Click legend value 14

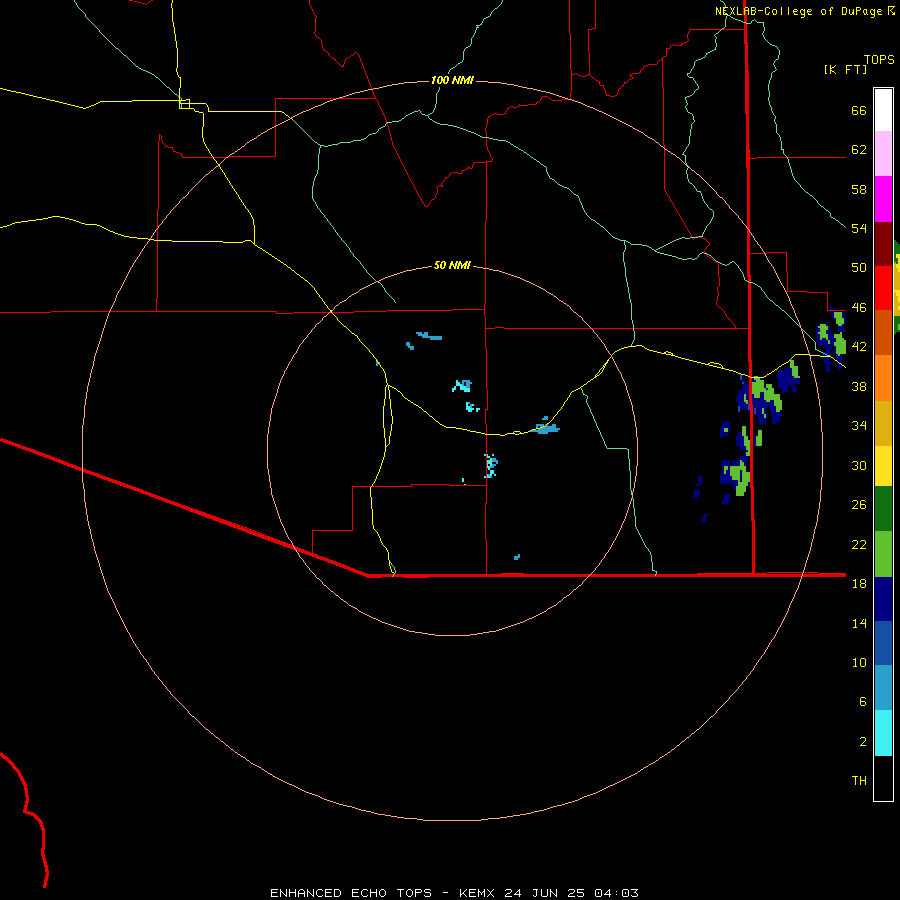859,623
